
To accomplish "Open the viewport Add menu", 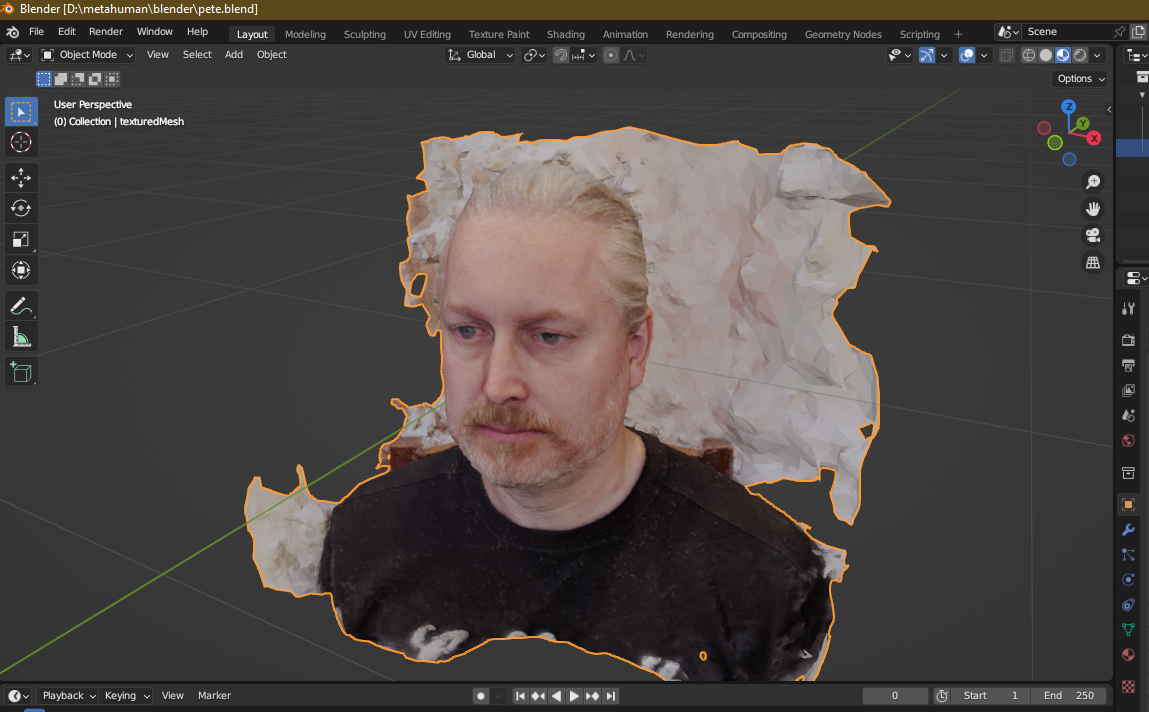I will 234,55.
